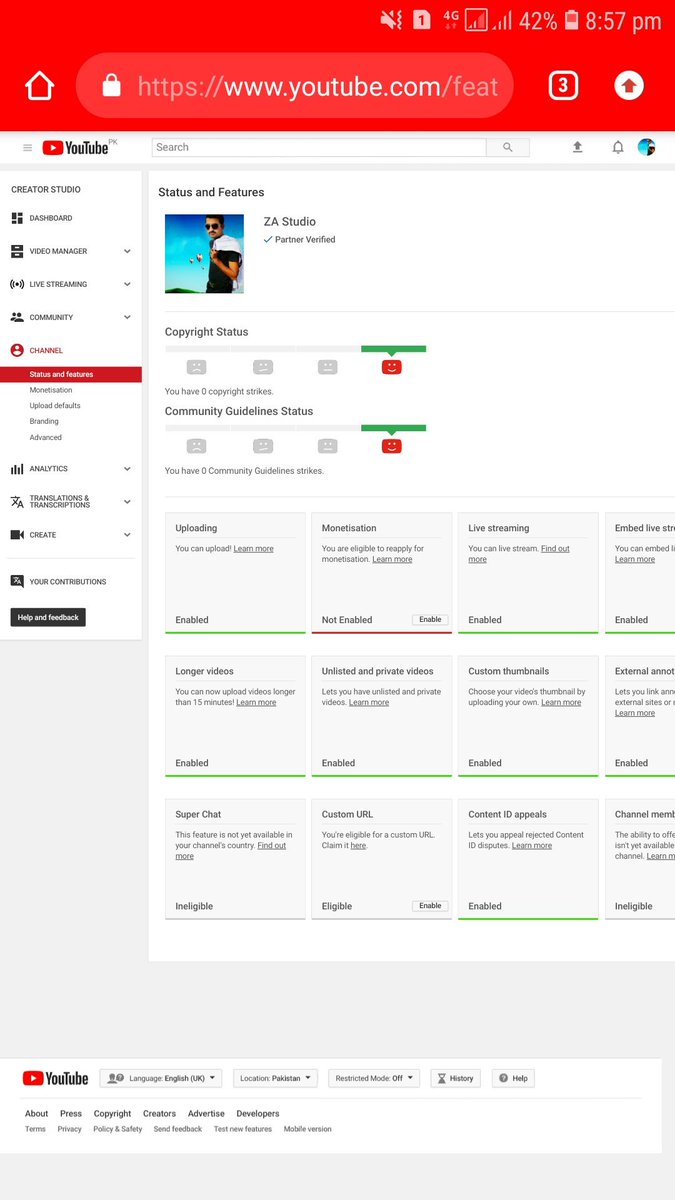The height and width of the screenshot is (1200, 675).
Task: Open the notifications bell
Action: tap(618, 147)
